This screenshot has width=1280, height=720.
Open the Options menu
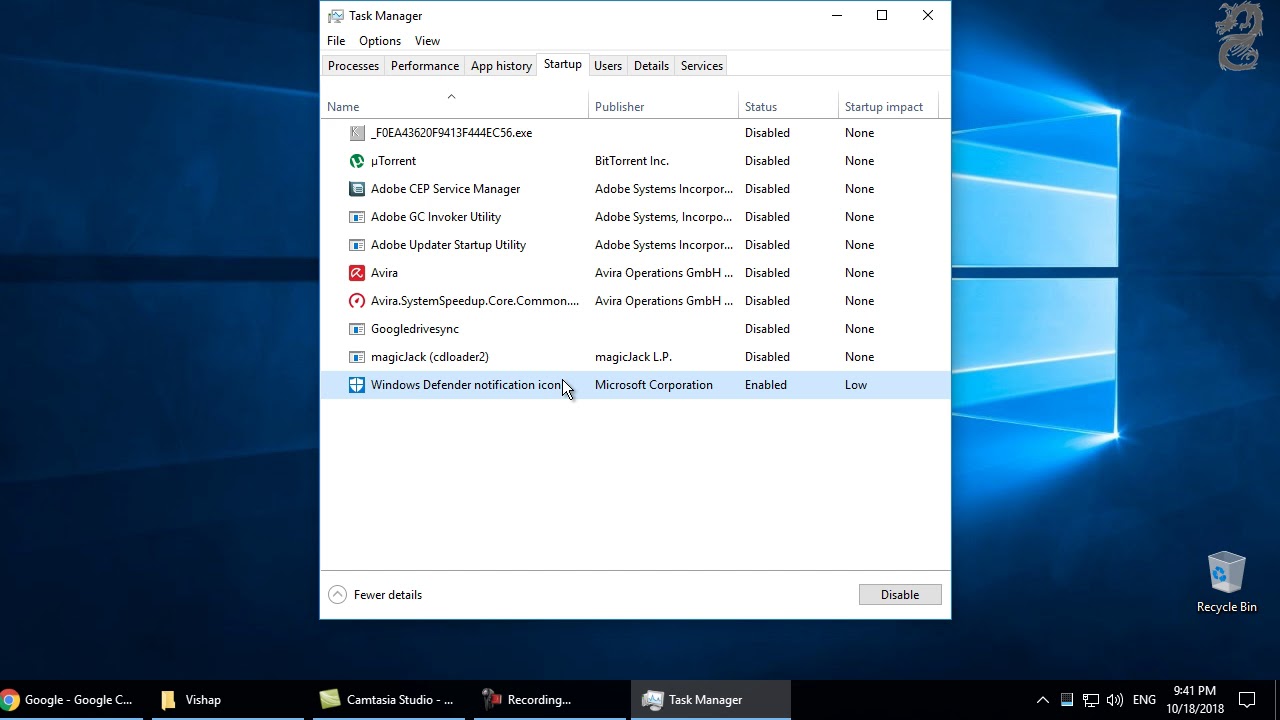(379, 41)
